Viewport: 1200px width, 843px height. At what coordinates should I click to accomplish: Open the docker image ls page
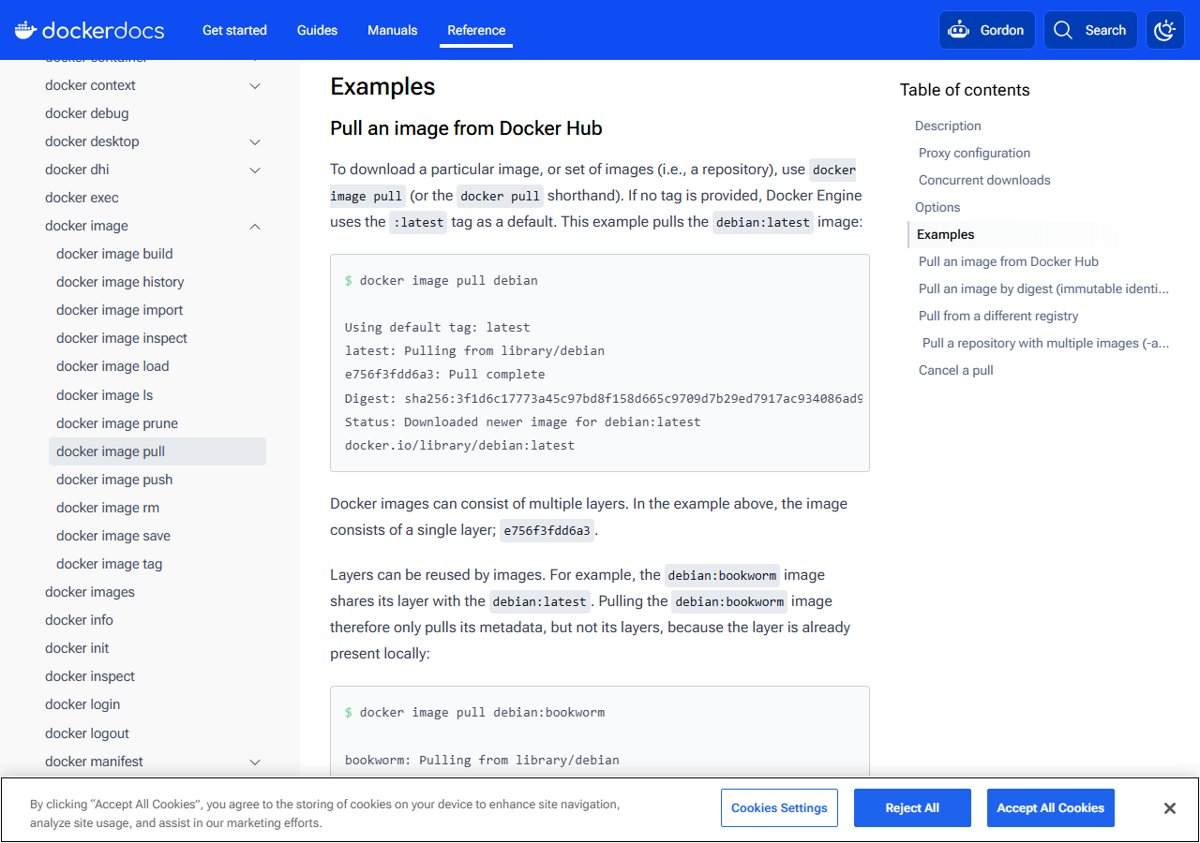pyautogui.click(x=104, y=395)
